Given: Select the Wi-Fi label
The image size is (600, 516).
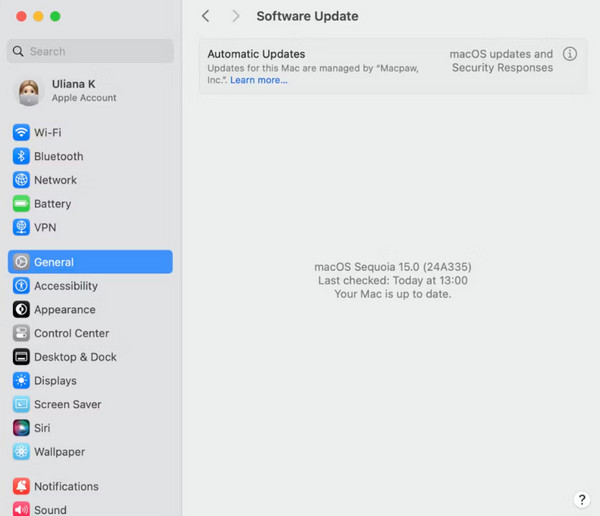Looking at the screenshot, I should tap(47, 132).
